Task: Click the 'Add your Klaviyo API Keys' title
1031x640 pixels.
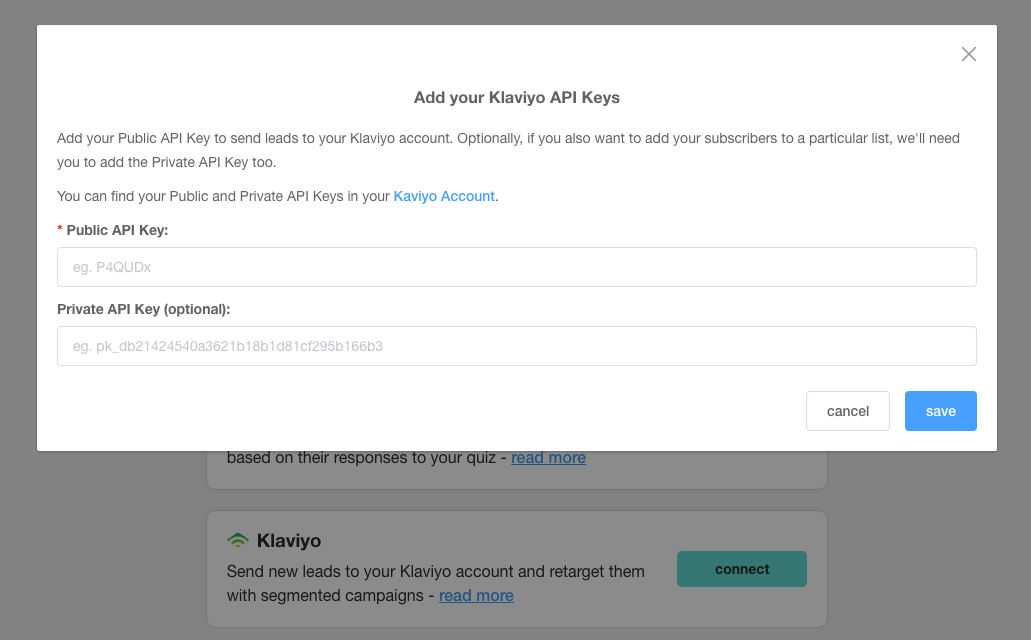Action: coord(517,97)
